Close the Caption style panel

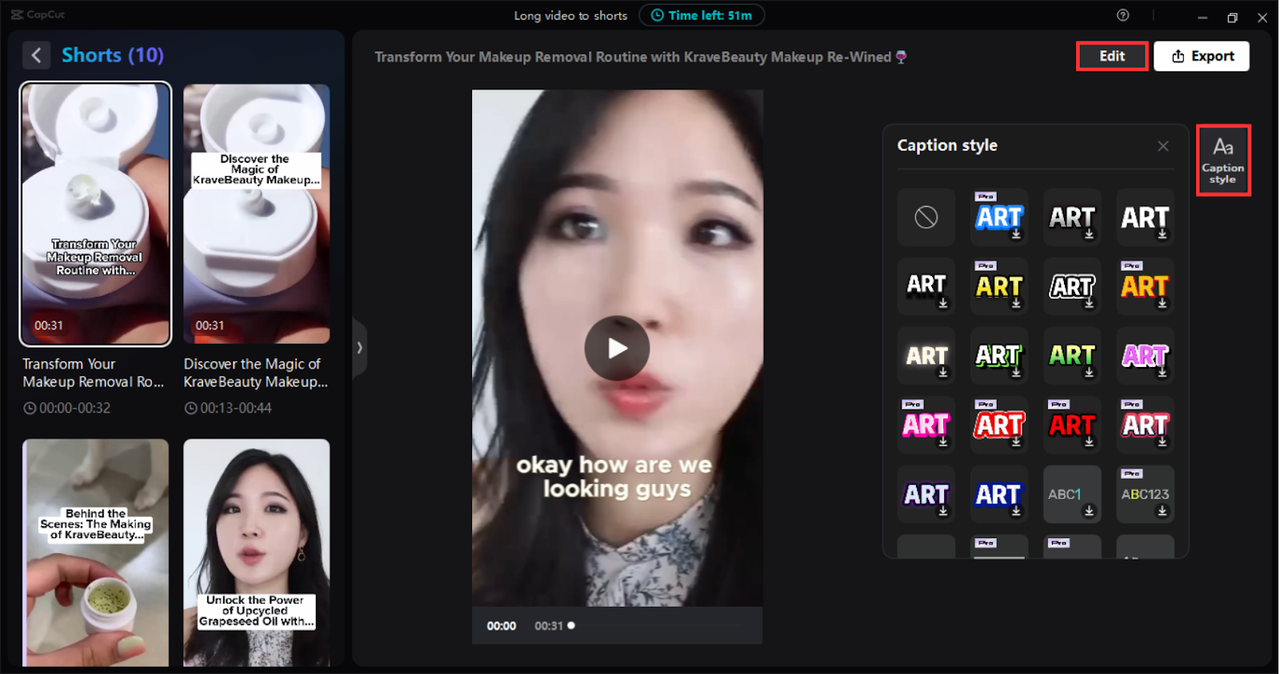tap(1163, 146)
